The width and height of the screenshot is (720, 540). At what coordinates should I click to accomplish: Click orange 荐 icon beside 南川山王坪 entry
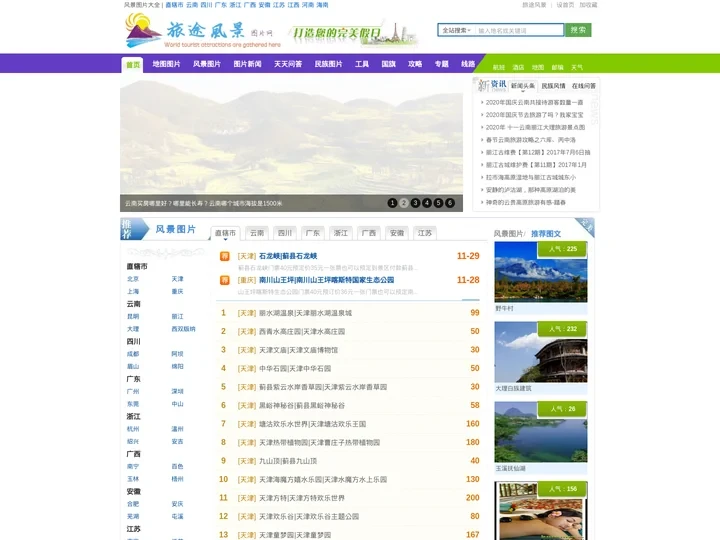click(x=225, y=280)
